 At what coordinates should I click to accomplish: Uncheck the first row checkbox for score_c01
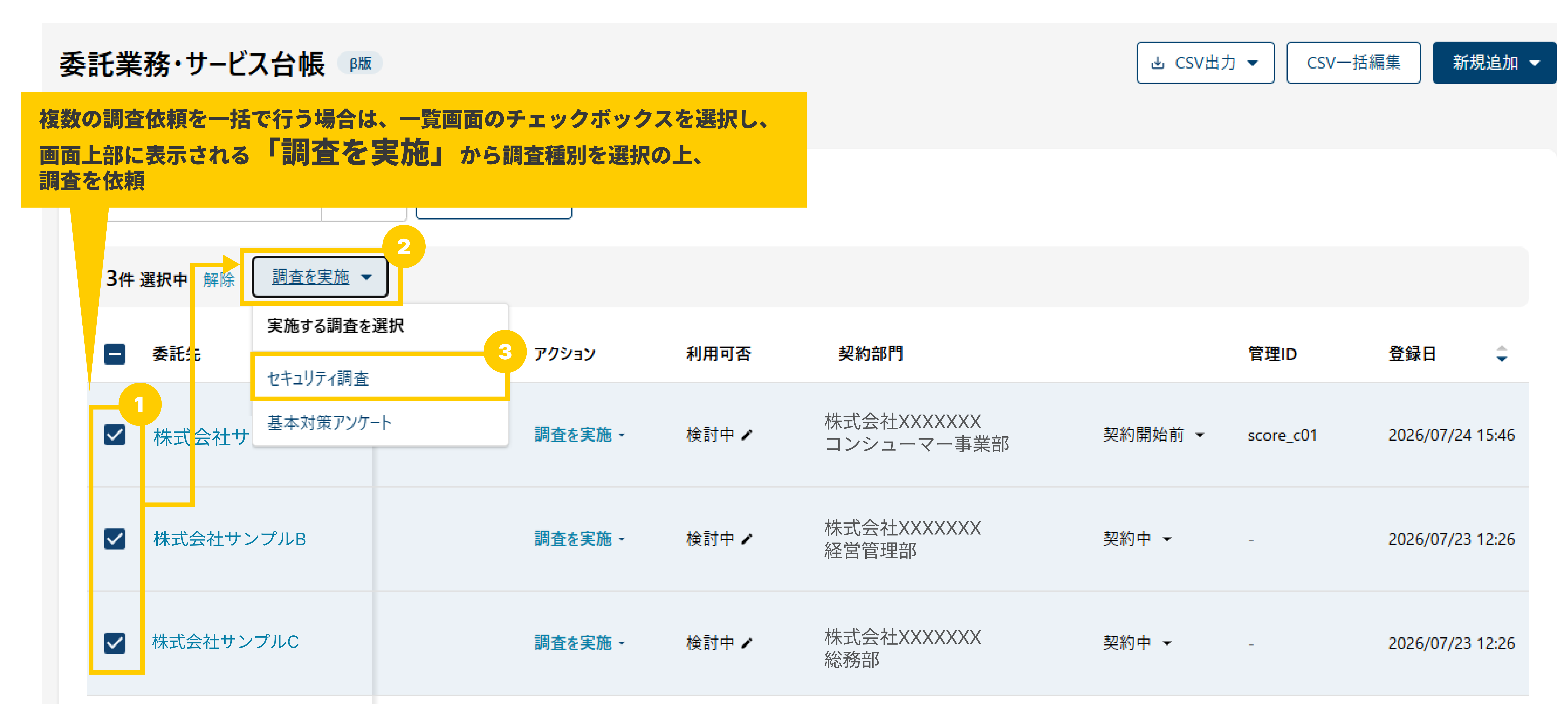click(x=114, y=435)
